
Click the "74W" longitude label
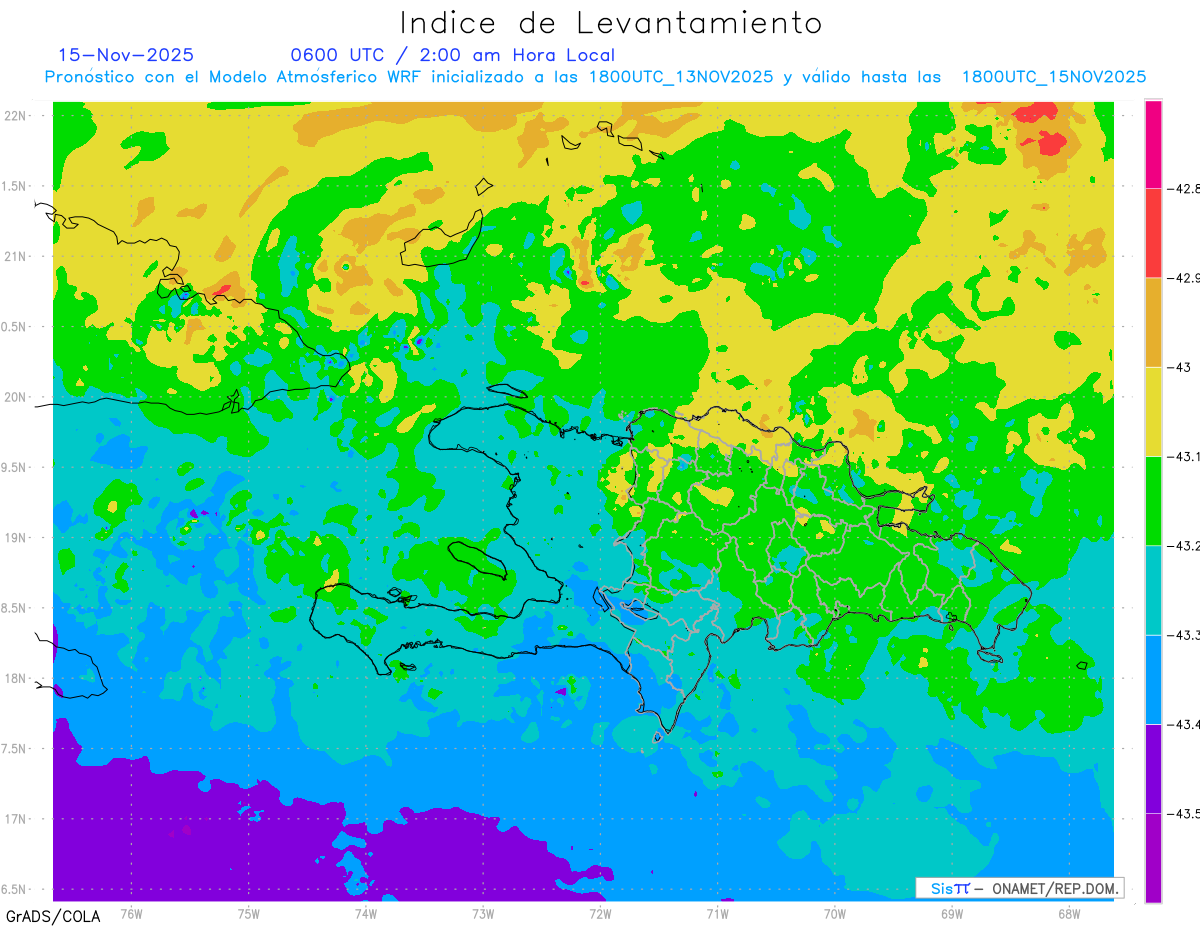tap(365, 912)
